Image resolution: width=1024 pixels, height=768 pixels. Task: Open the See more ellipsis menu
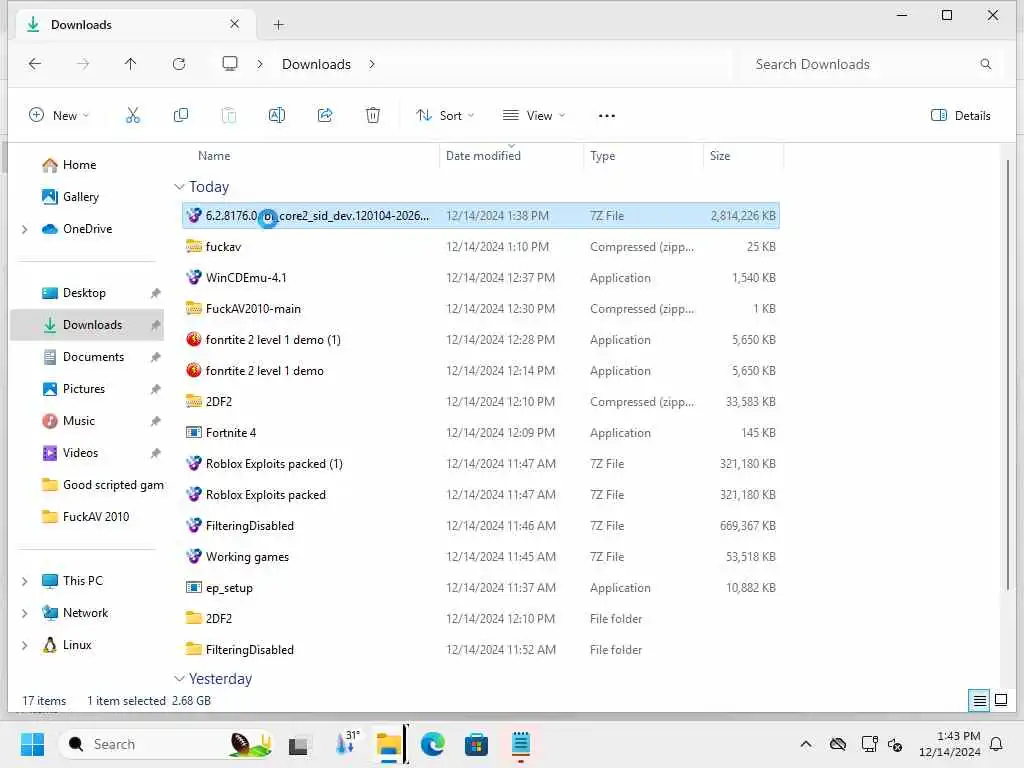(607, 116)
